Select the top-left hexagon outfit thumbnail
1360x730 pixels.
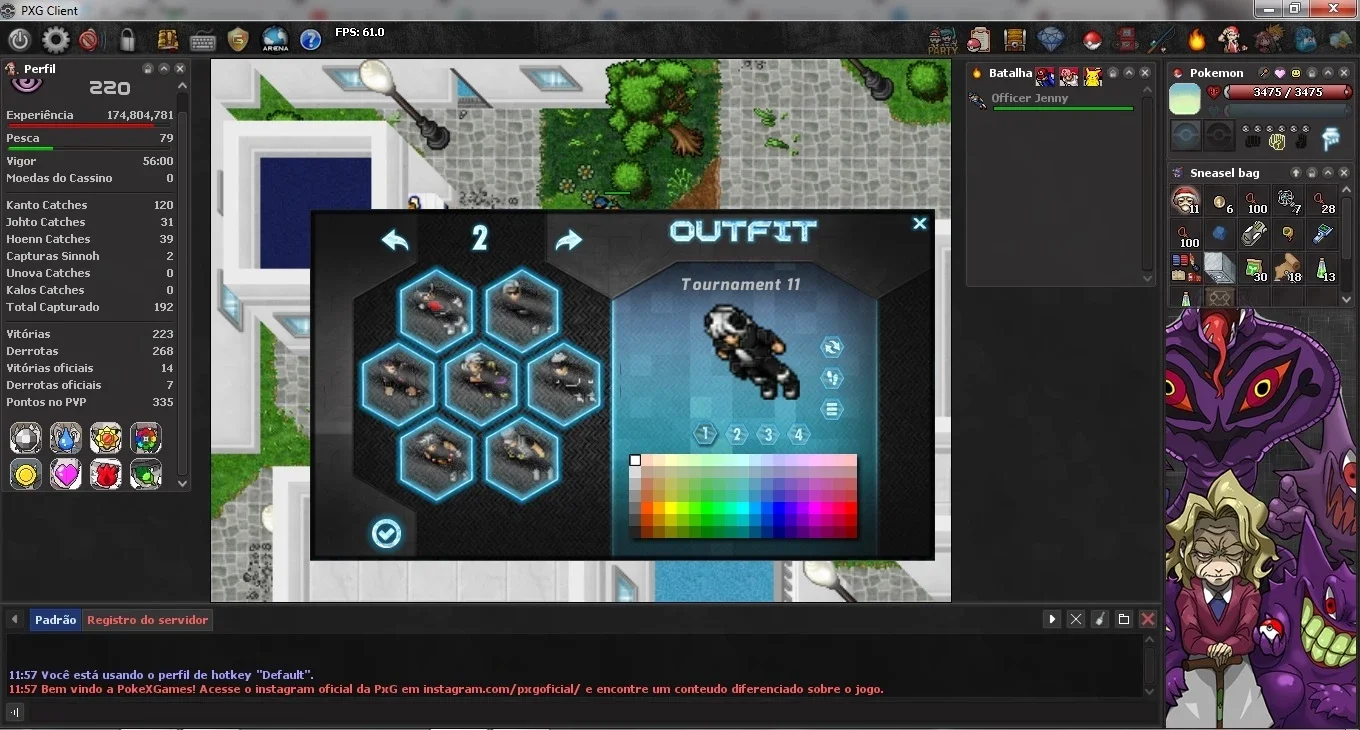click(x=436, y=310)
